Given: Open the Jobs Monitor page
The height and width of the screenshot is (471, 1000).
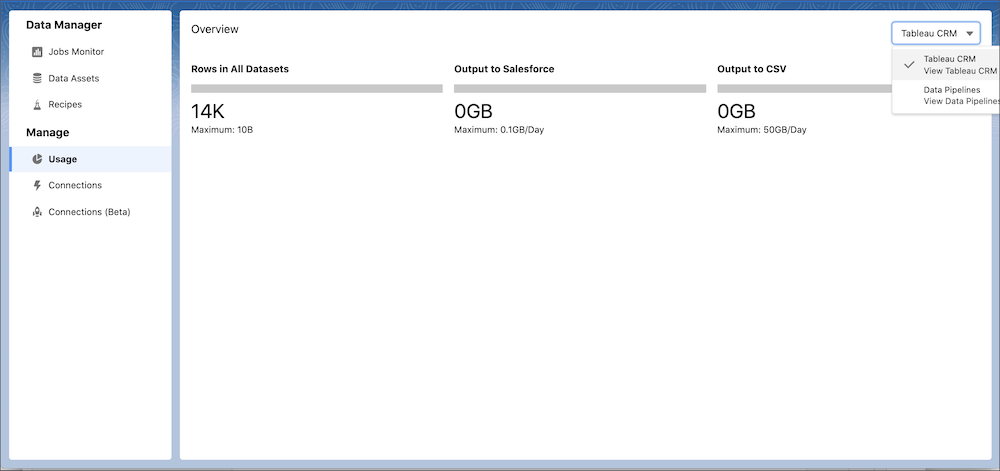Looking at the screenshot, I should click(x=76, y=52).
